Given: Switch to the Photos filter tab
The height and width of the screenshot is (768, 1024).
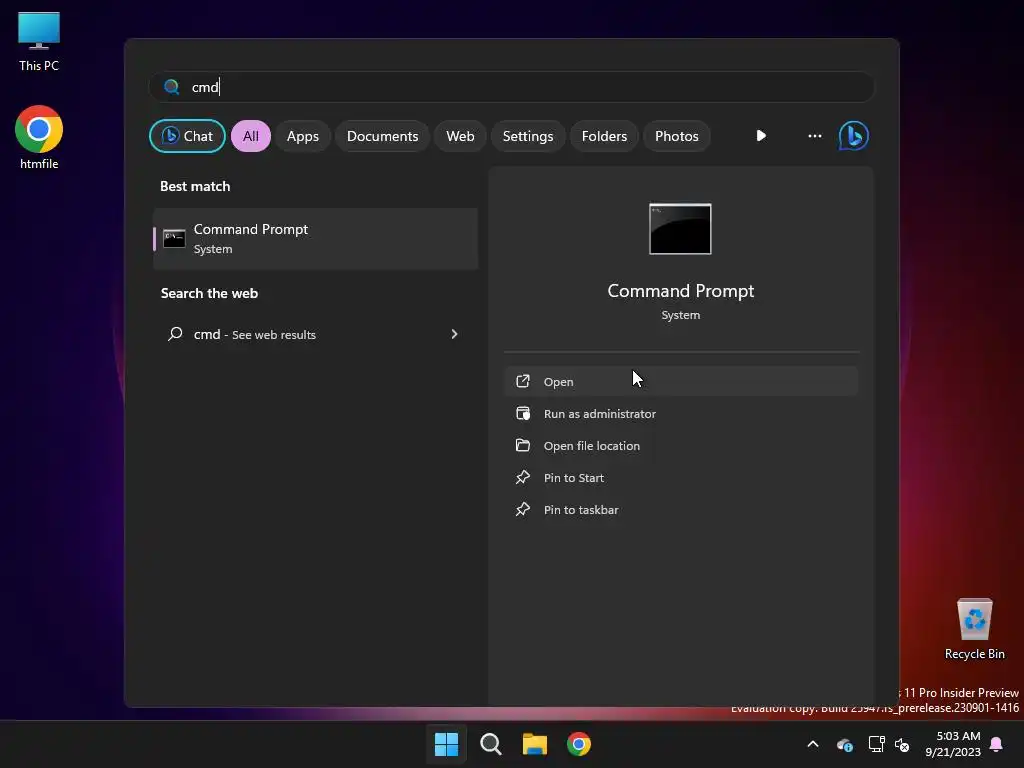Looking at the screenshot, I should 677,136.
